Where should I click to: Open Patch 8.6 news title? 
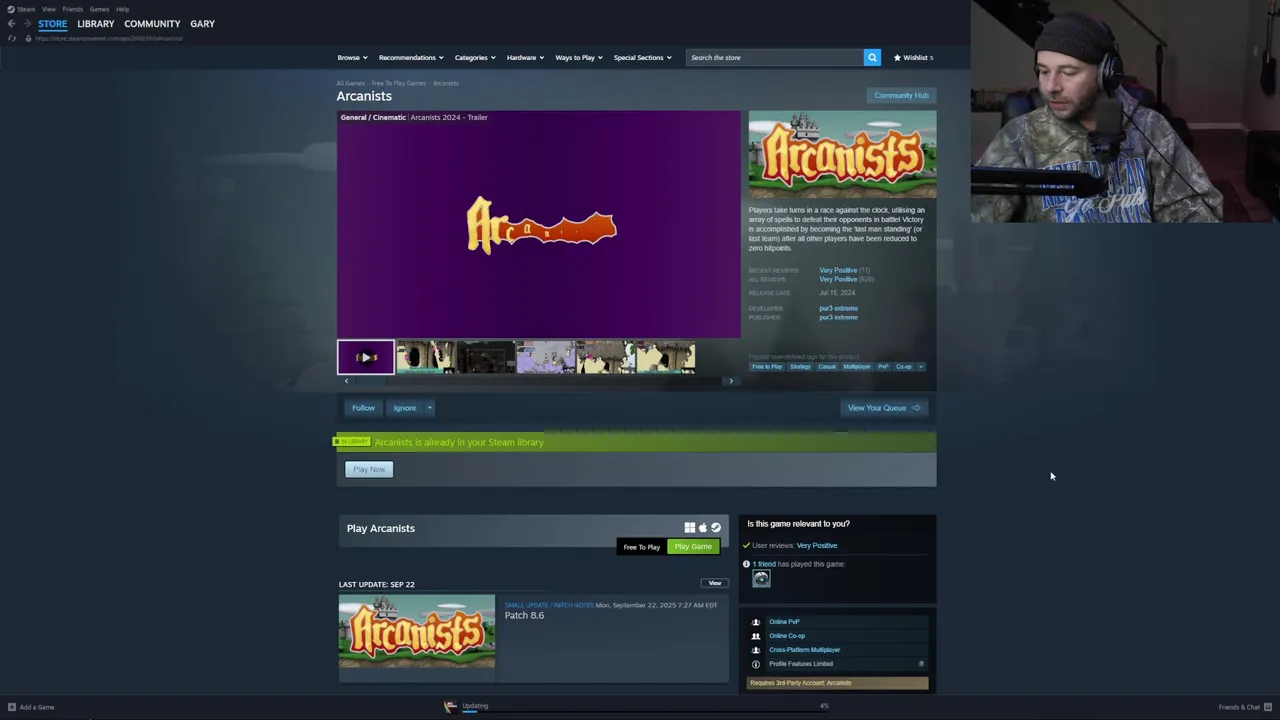(x=524, y=616)
